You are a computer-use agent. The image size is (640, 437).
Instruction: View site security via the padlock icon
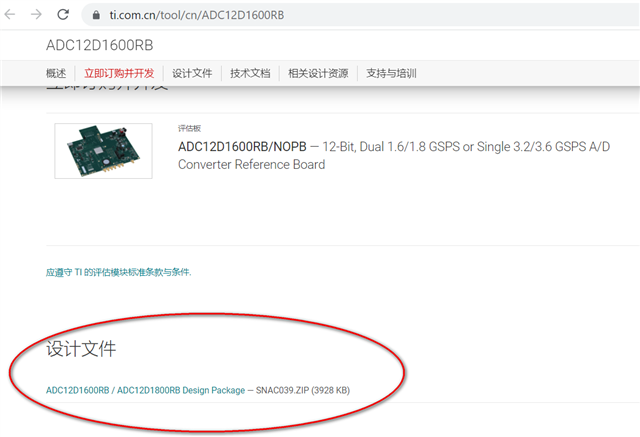(96, 15)
